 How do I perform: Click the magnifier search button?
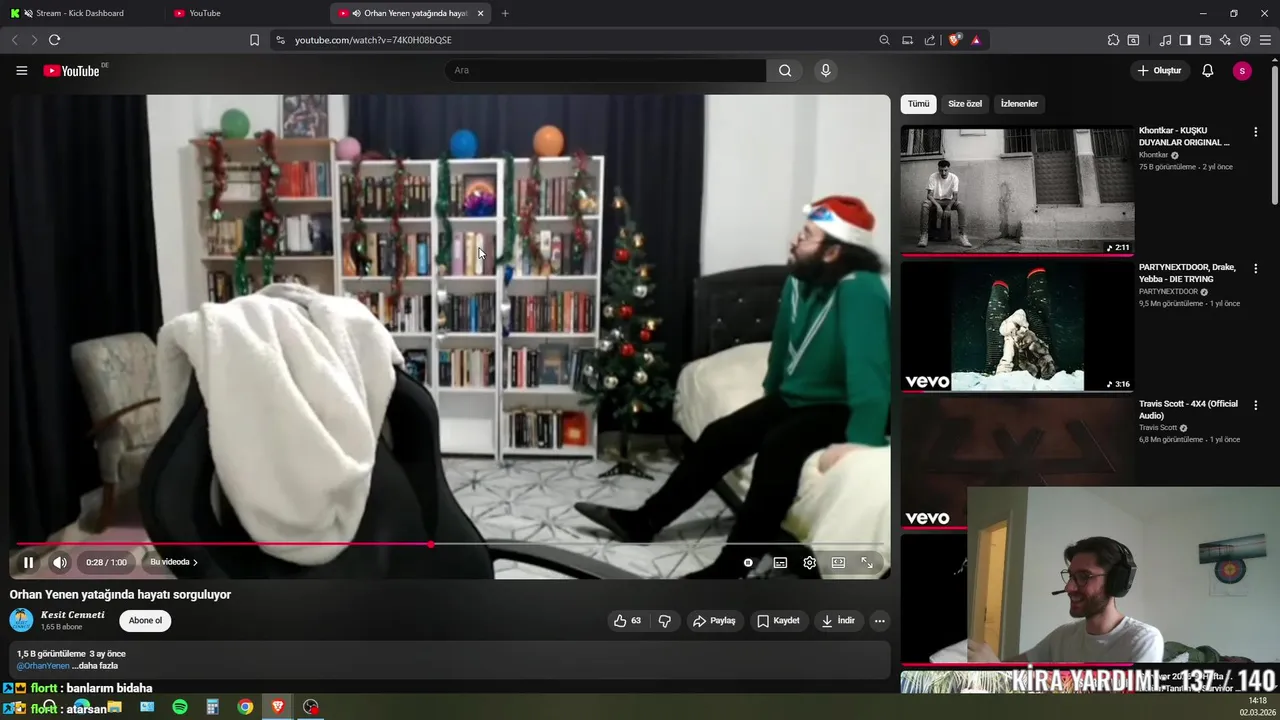coord(785,71)
